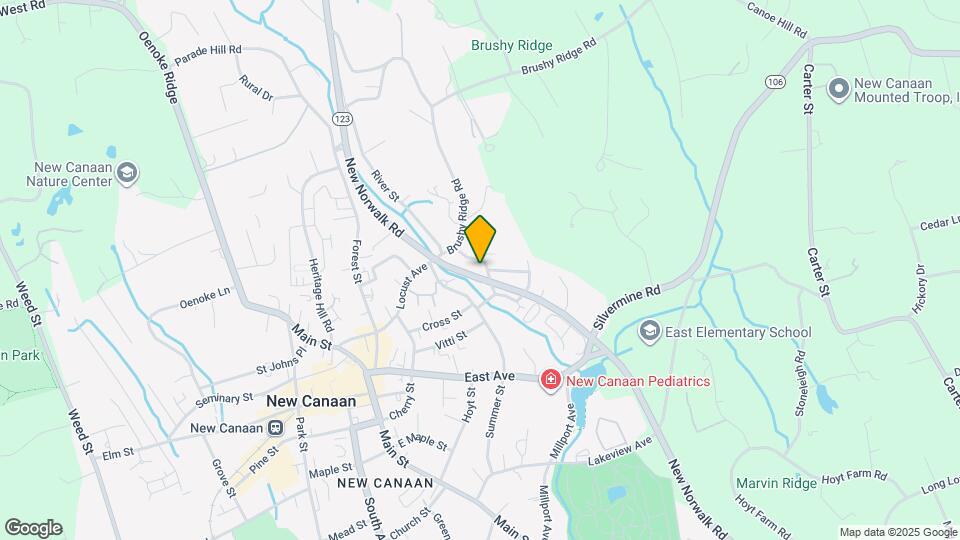Click the Route 106 highway shield

pyautogui.click(x=775, y=81)
